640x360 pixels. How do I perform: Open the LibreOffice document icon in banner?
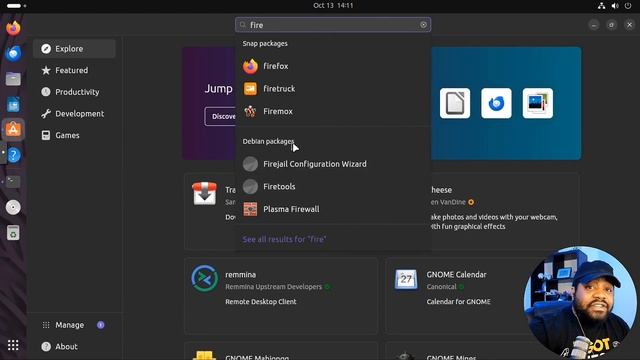(455, 103)
